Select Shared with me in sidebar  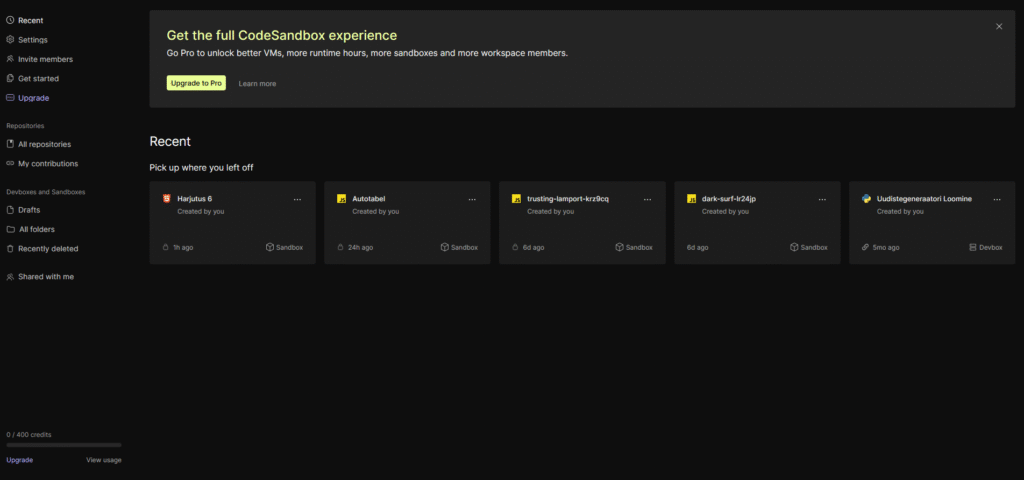tap(45, 277)
